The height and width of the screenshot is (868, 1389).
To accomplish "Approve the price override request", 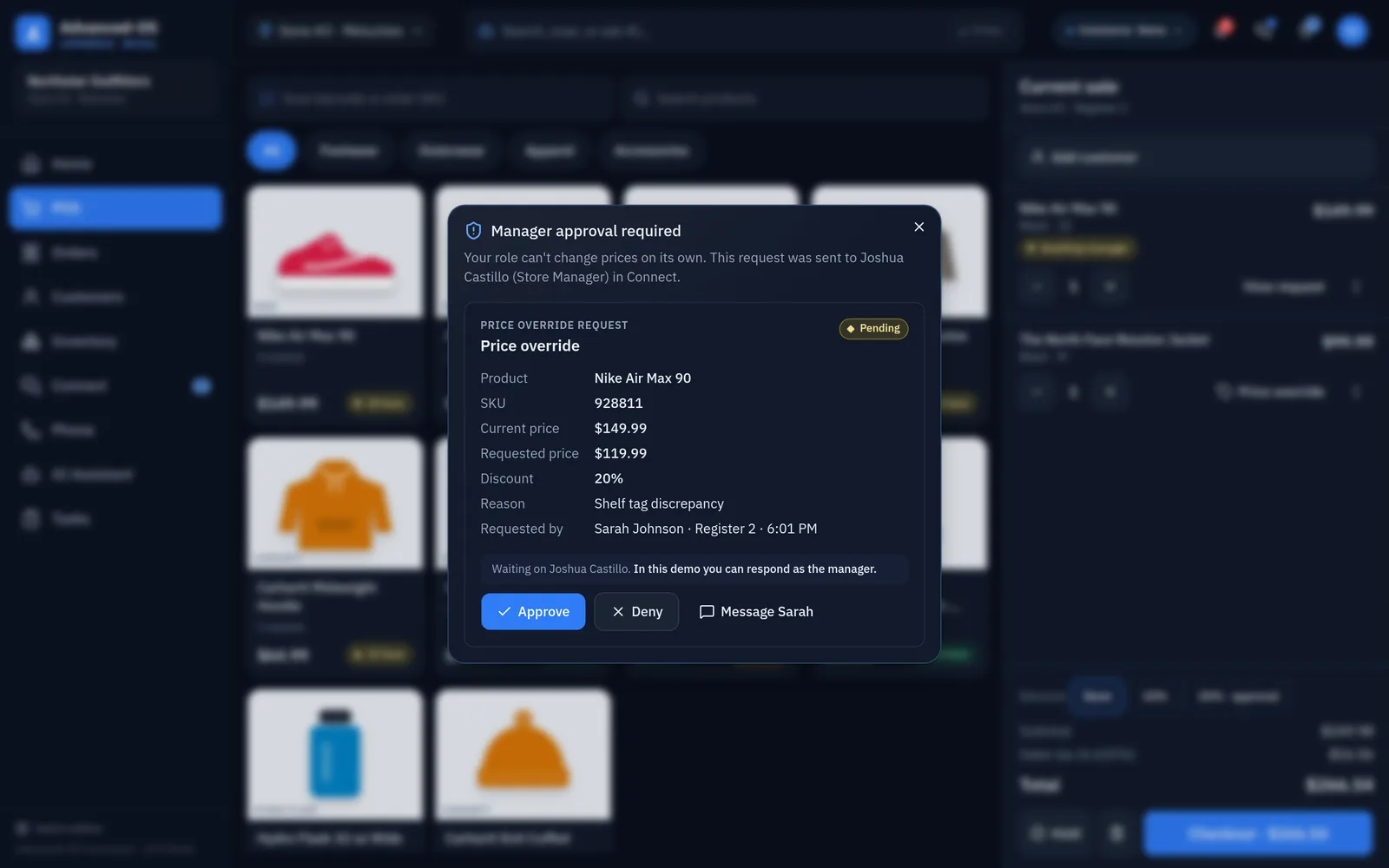I will click(533, 612).
